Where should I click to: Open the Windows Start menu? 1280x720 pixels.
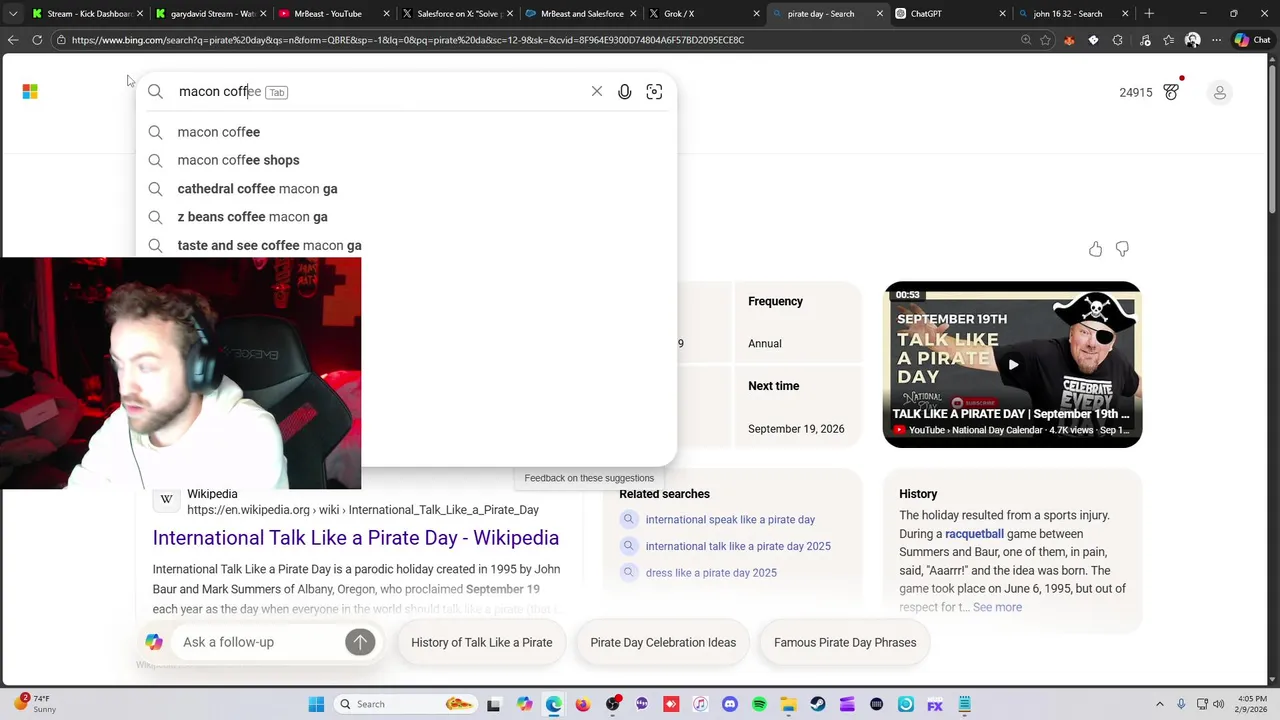316,704
